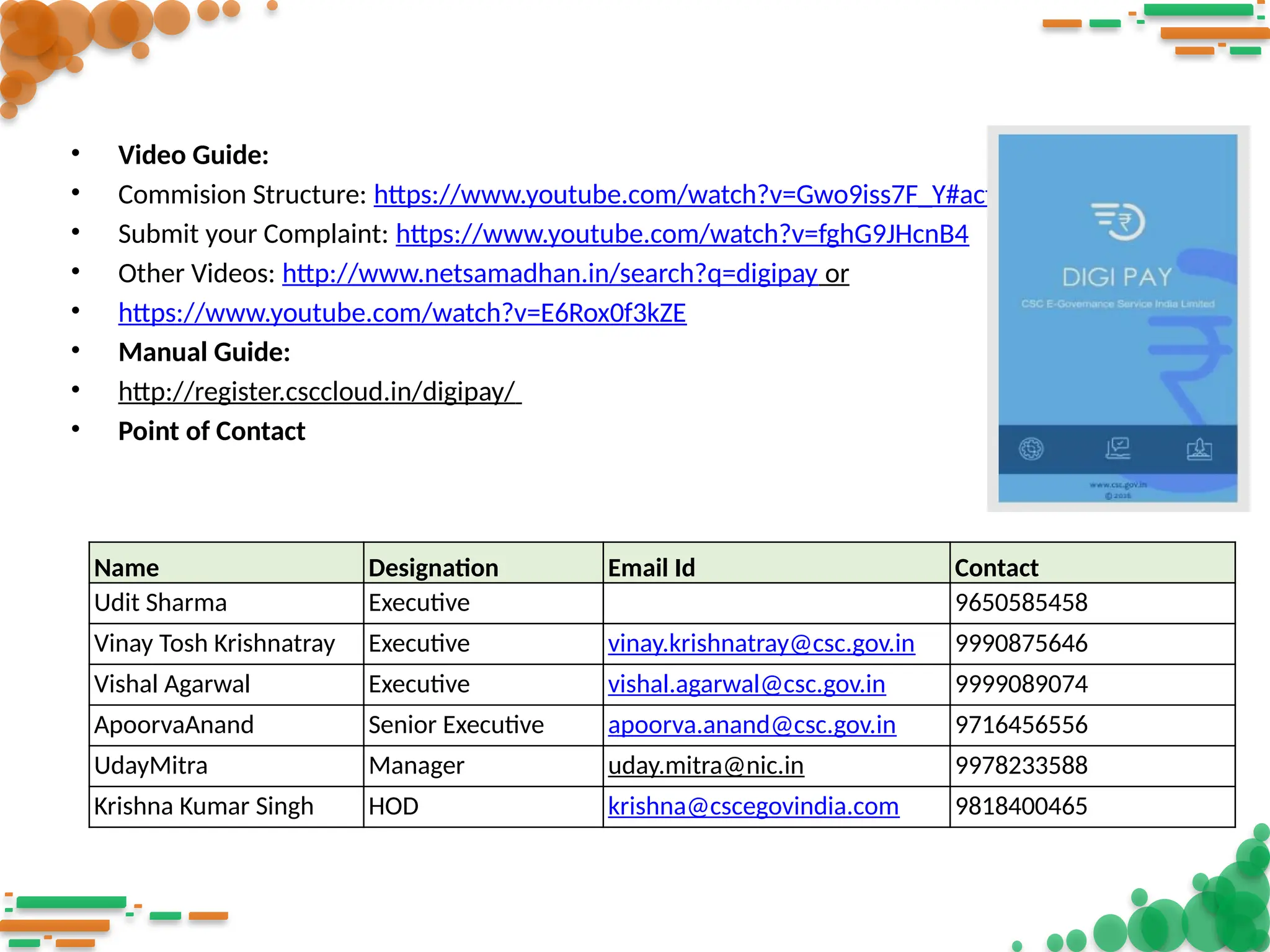Image resolution: width=1270 pixels, height=952 pixels.
Task: Select the ApoorvaAnand name cell
Action: pos(226,725)
